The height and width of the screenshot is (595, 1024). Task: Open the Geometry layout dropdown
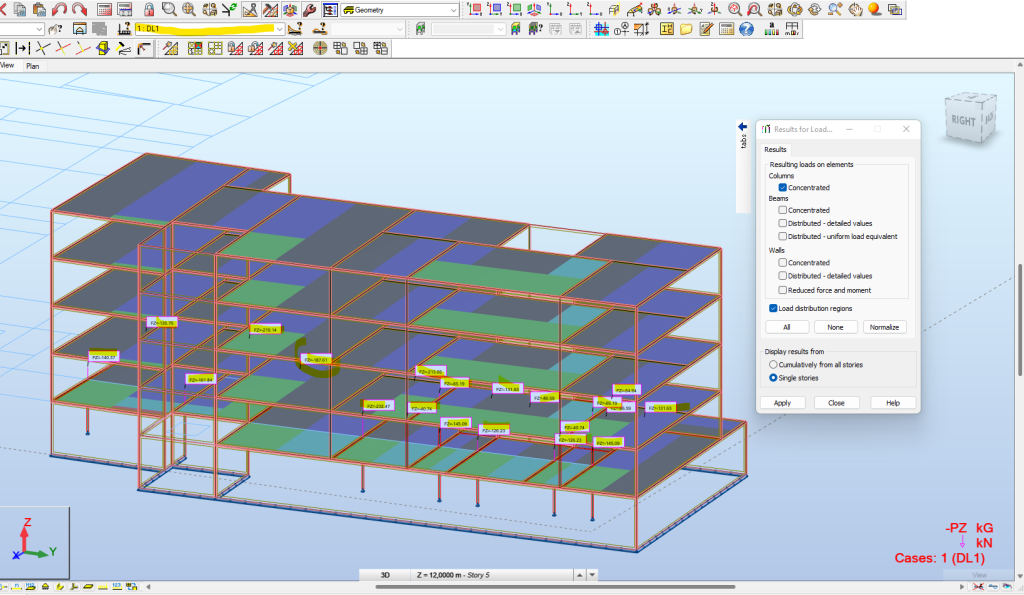(x=454, y=9)
